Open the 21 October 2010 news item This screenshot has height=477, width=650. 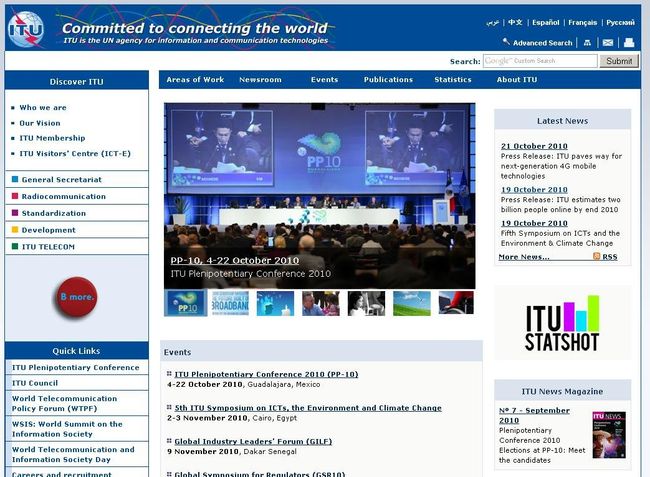(x=534, y=146)
